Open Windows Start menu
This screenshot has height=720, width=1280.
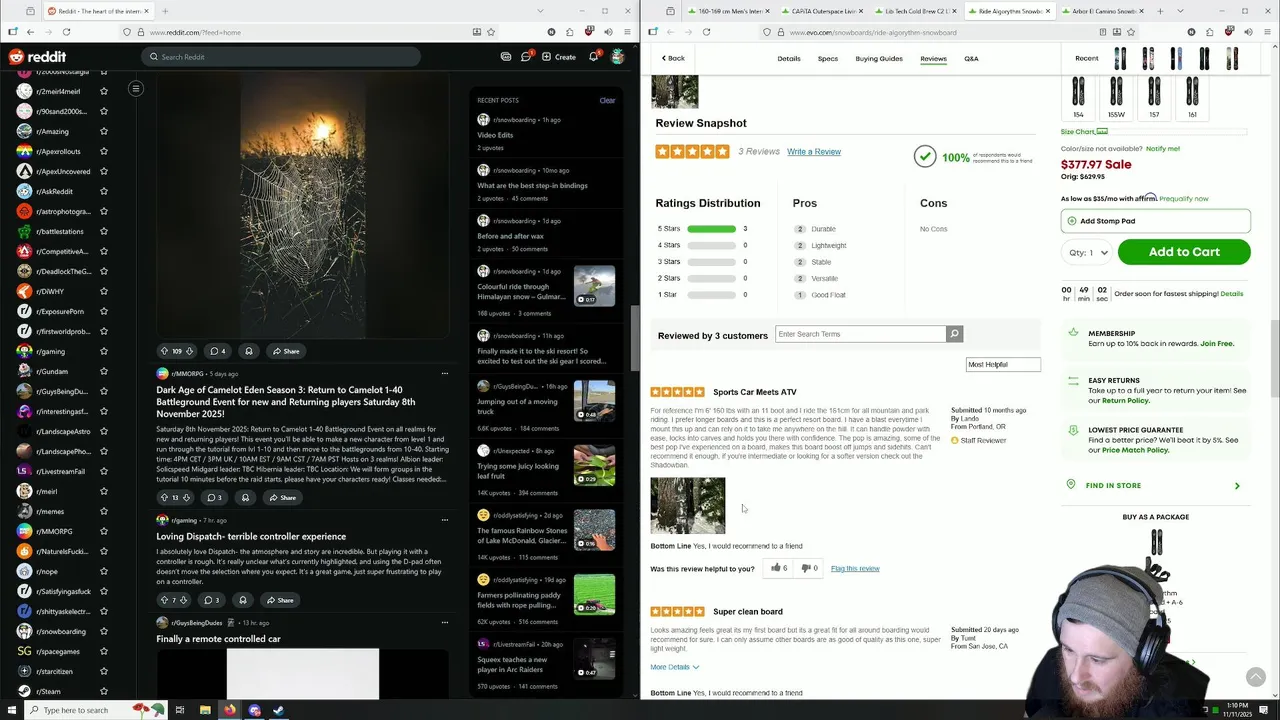12,710
